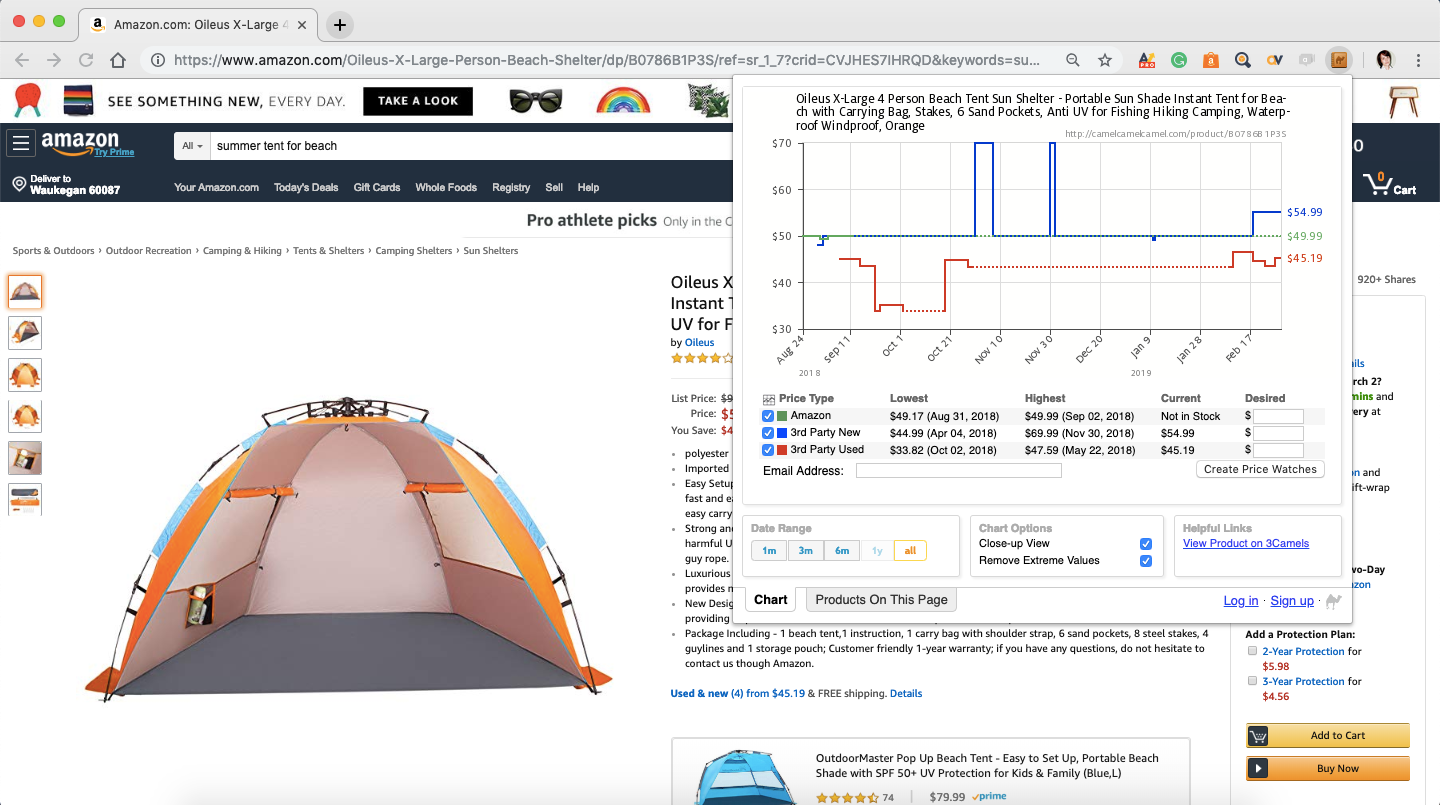The width and height of the screenshot is (1440, 805).
Task: Open Chrome three-dot menu
Action: (1419, 60)
